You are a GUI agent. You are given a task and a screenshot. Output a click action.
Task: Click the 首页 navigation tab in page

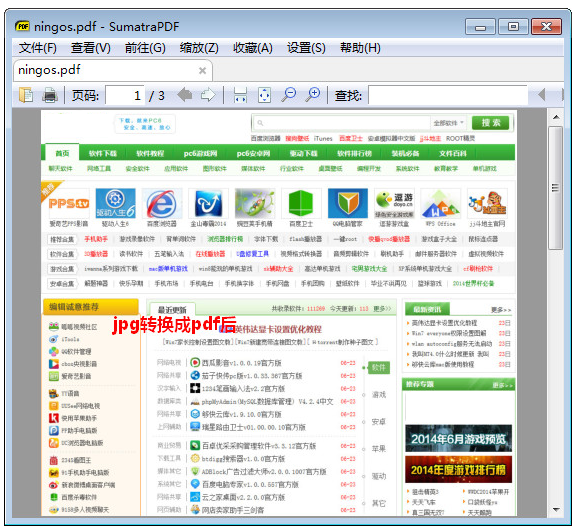tap(62, 153)
